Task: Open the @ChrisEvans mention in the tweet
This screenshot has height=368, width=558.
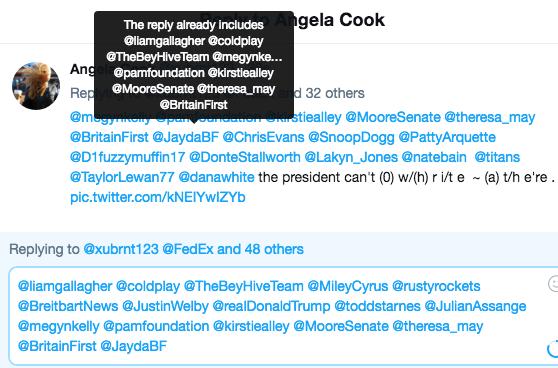Action: pyautogui.click(x=263, y=137)
